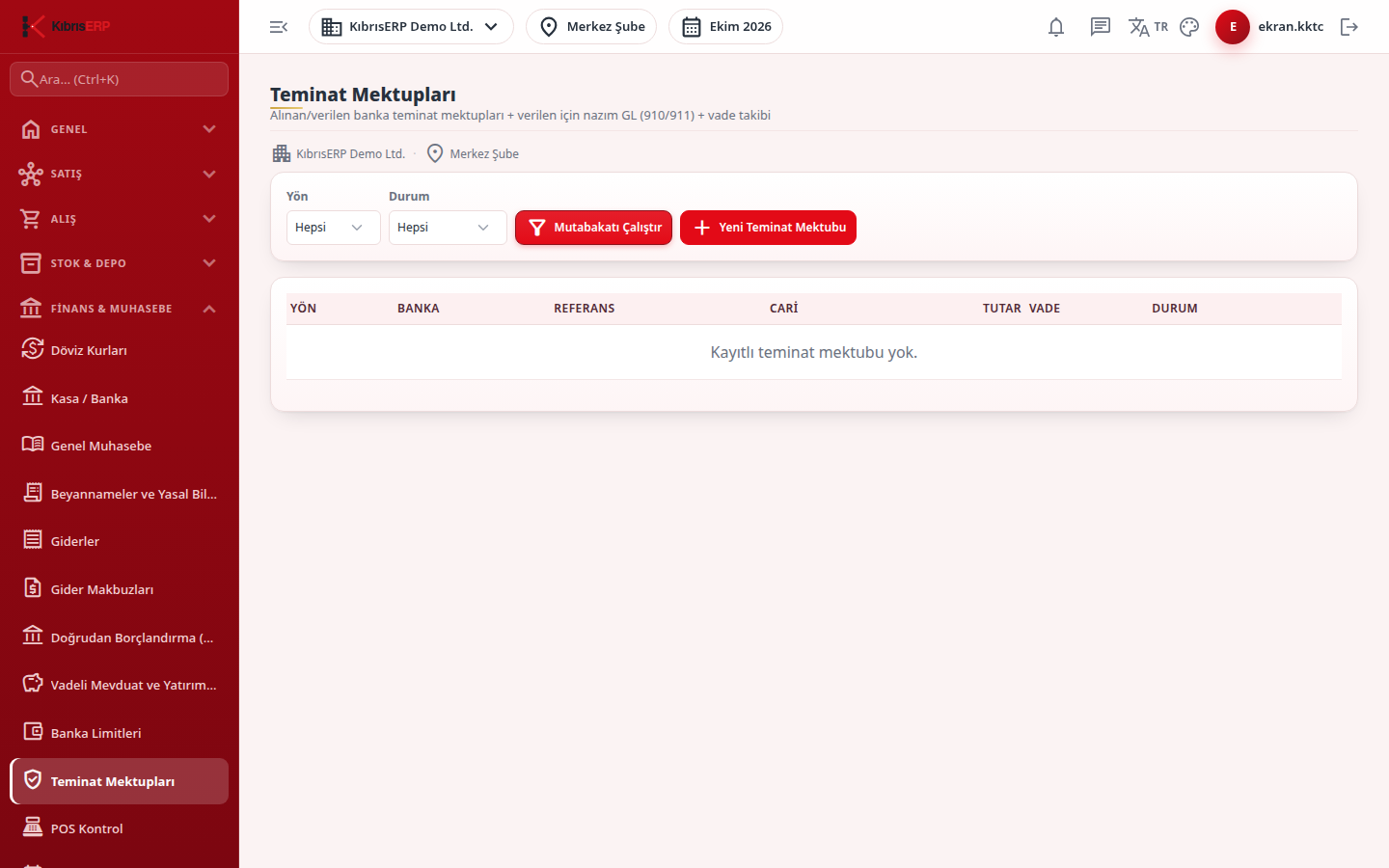1389x868 pixels.
Task: Open the messages chat icon
Action: pos(1101,27)
